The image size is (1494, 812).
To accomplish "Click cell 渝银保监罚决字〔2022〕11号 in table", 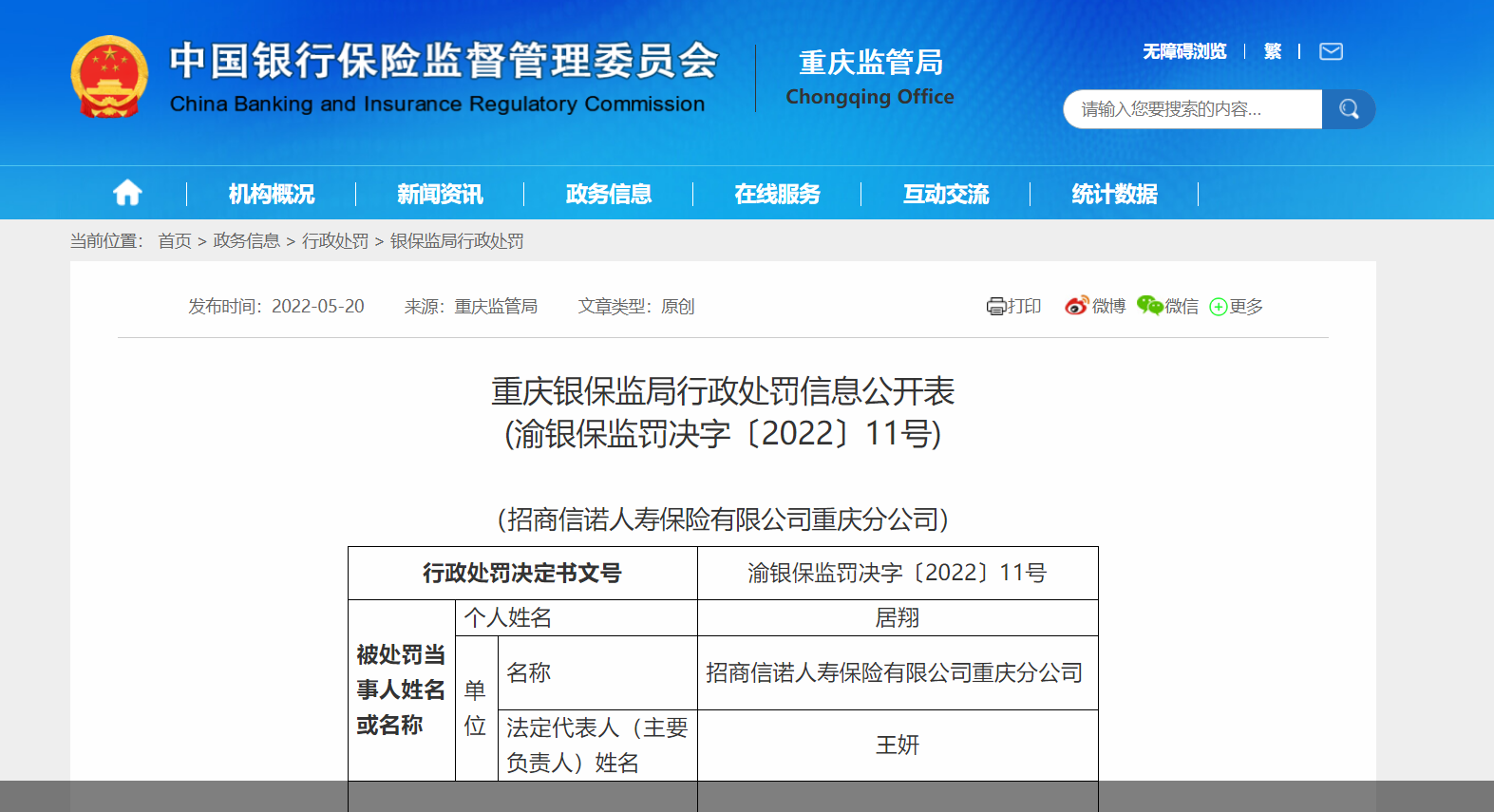I will click(x=898, y=573).
